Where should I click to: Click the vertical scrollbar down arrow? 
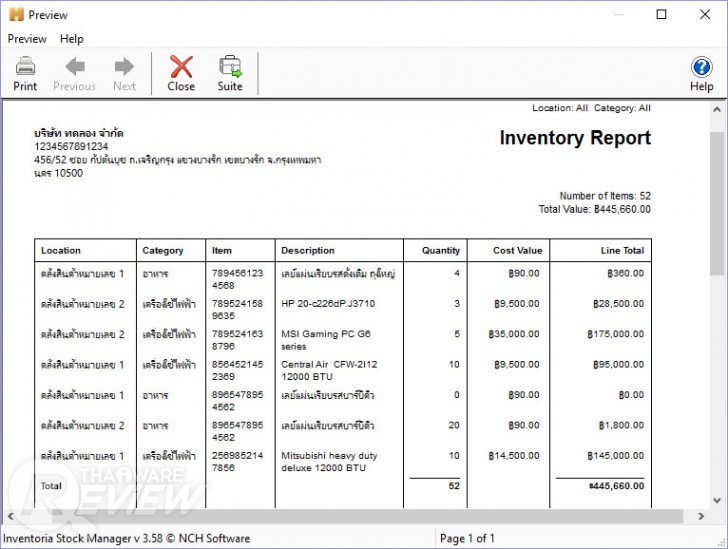tap(717, 500)
